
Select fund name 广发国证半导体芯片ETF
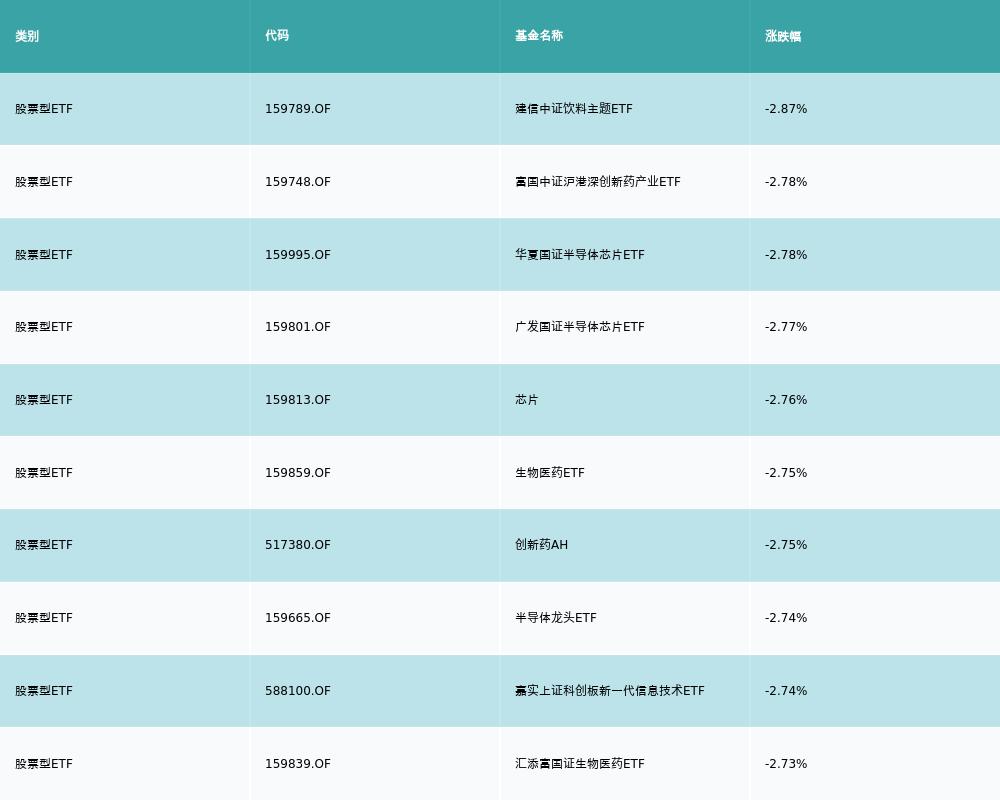(x=580, y=327)
